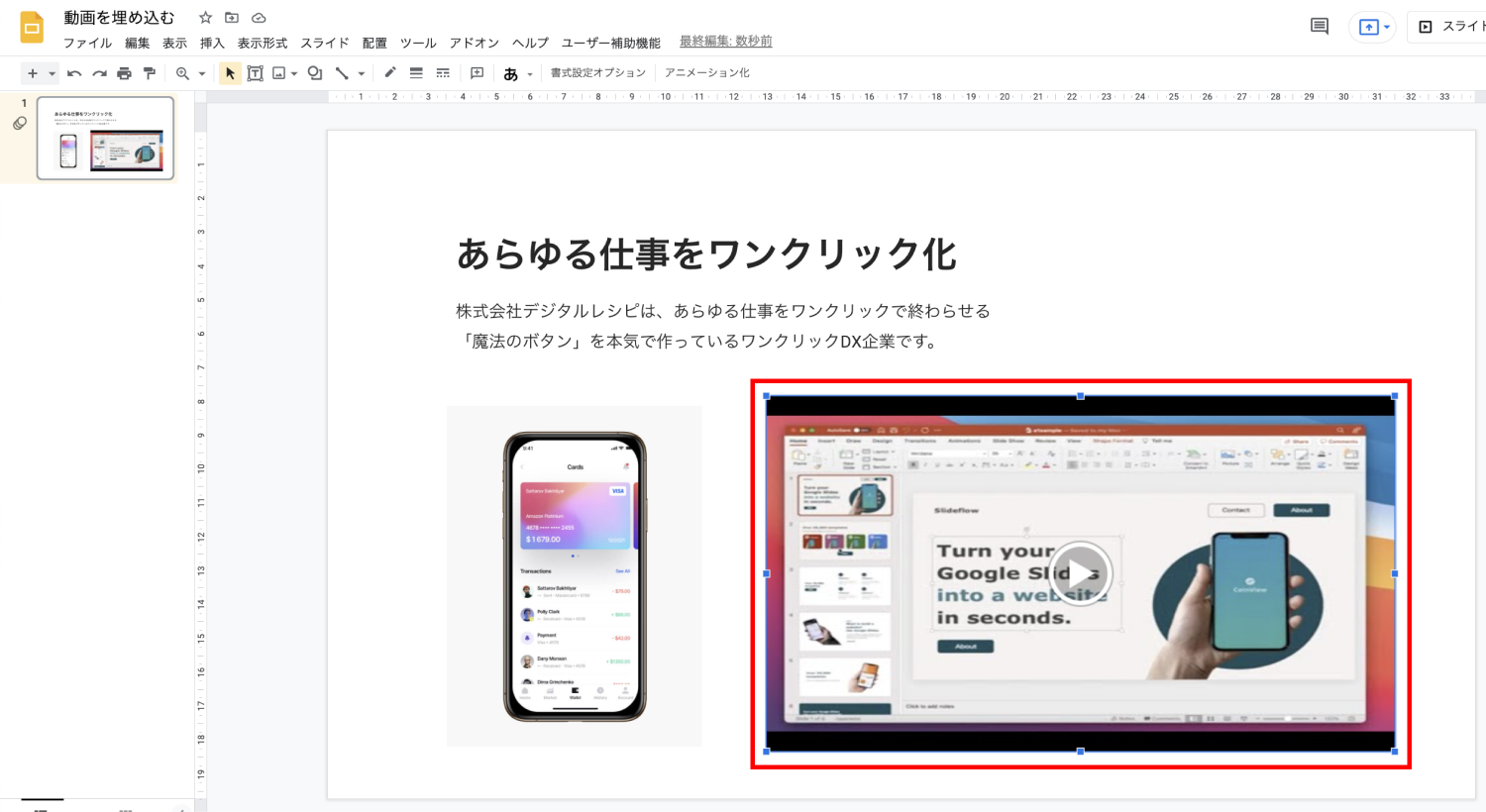
Task: Click the shape insert tool
Action: (315, 73)
